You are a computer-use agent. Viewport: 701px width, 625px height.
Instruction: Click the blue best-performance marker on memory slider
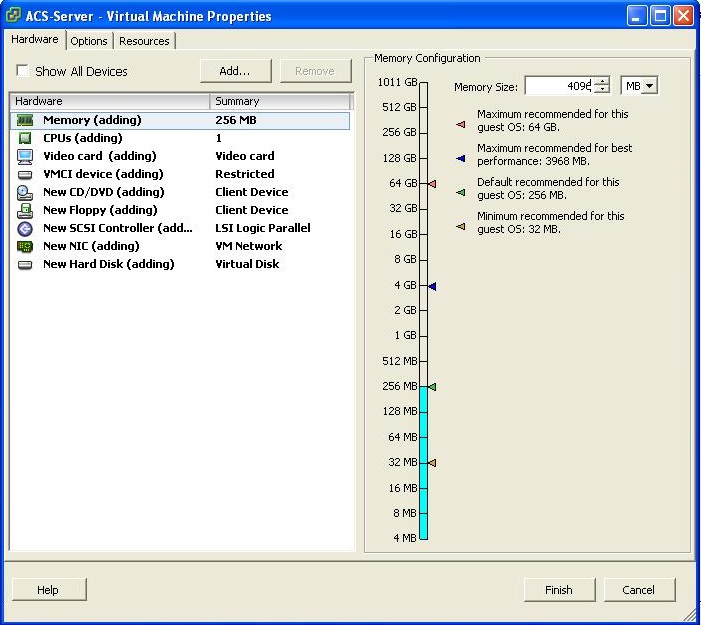[x=432, y=286]
